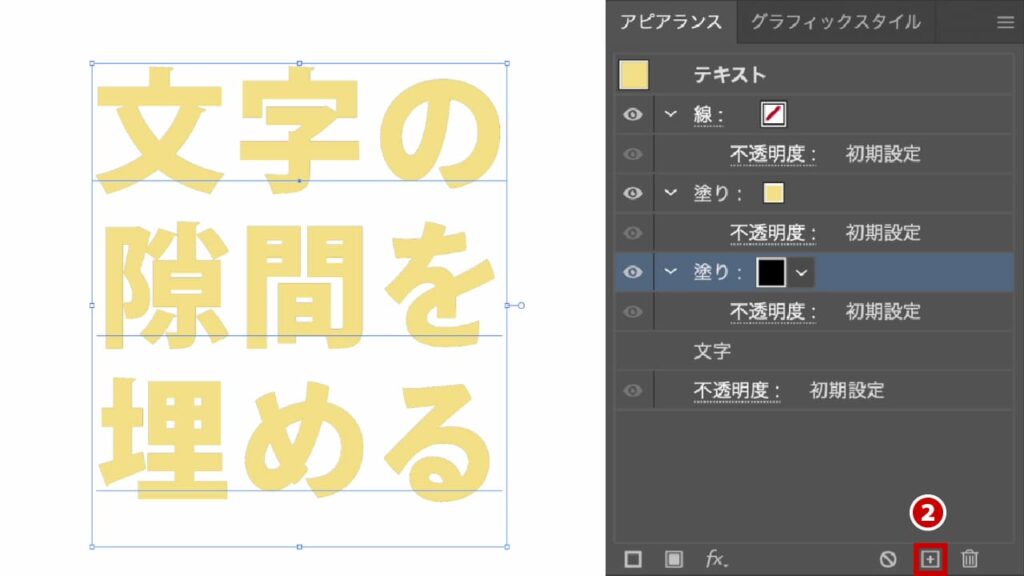Toggle visibility of the 線 stroke row
Image resolution: width=1024 pixels, height=576 pixels.
tap(632, 115)
